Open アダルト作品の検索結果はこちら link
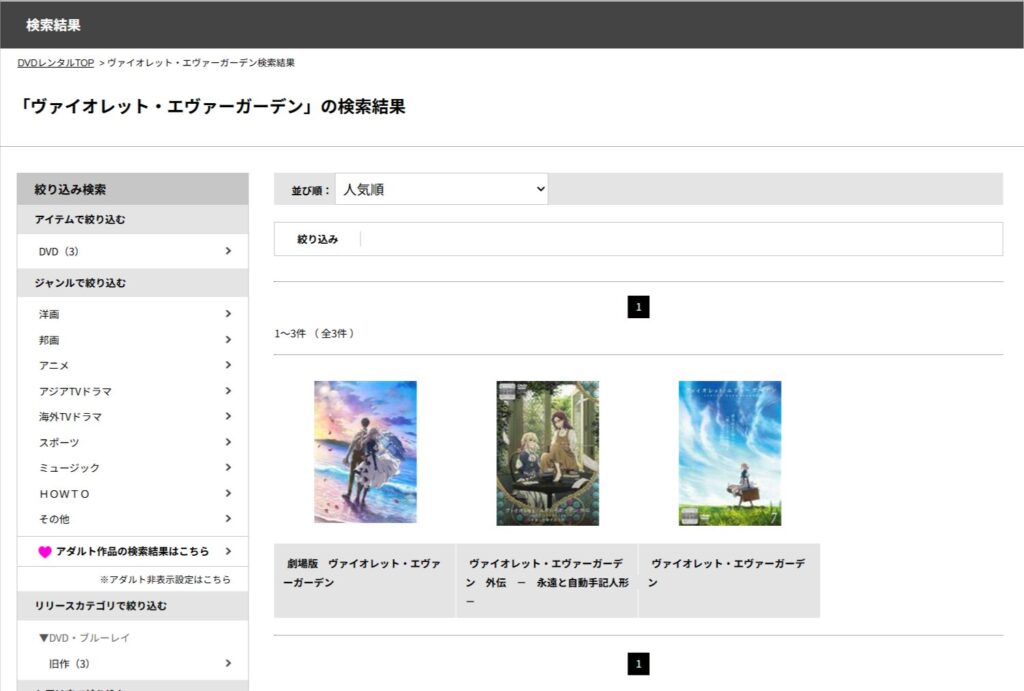Viewport: 1024px width, 691px height. click(x=133, y=551)
